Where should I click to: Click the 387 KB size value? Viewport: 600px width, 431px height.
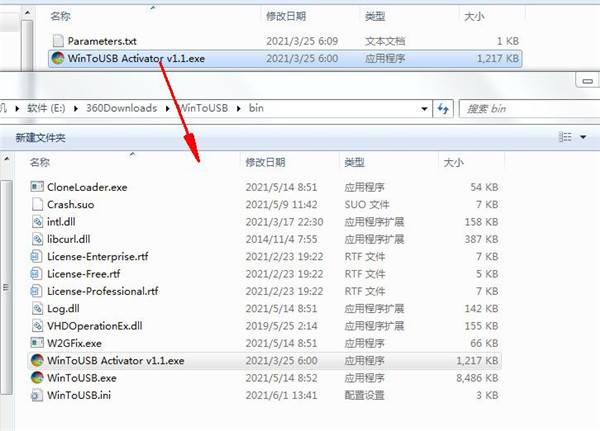pyautogui.click(x=481, y=239)
